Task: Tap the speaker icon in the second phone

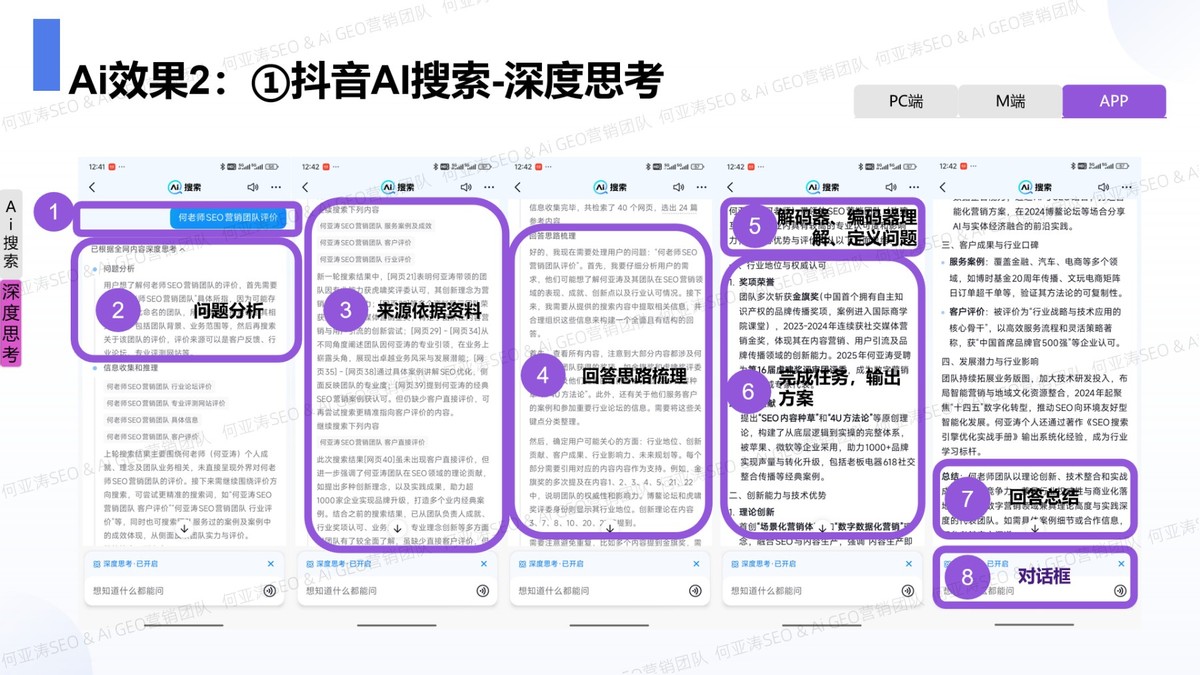Action: point(465,187)
